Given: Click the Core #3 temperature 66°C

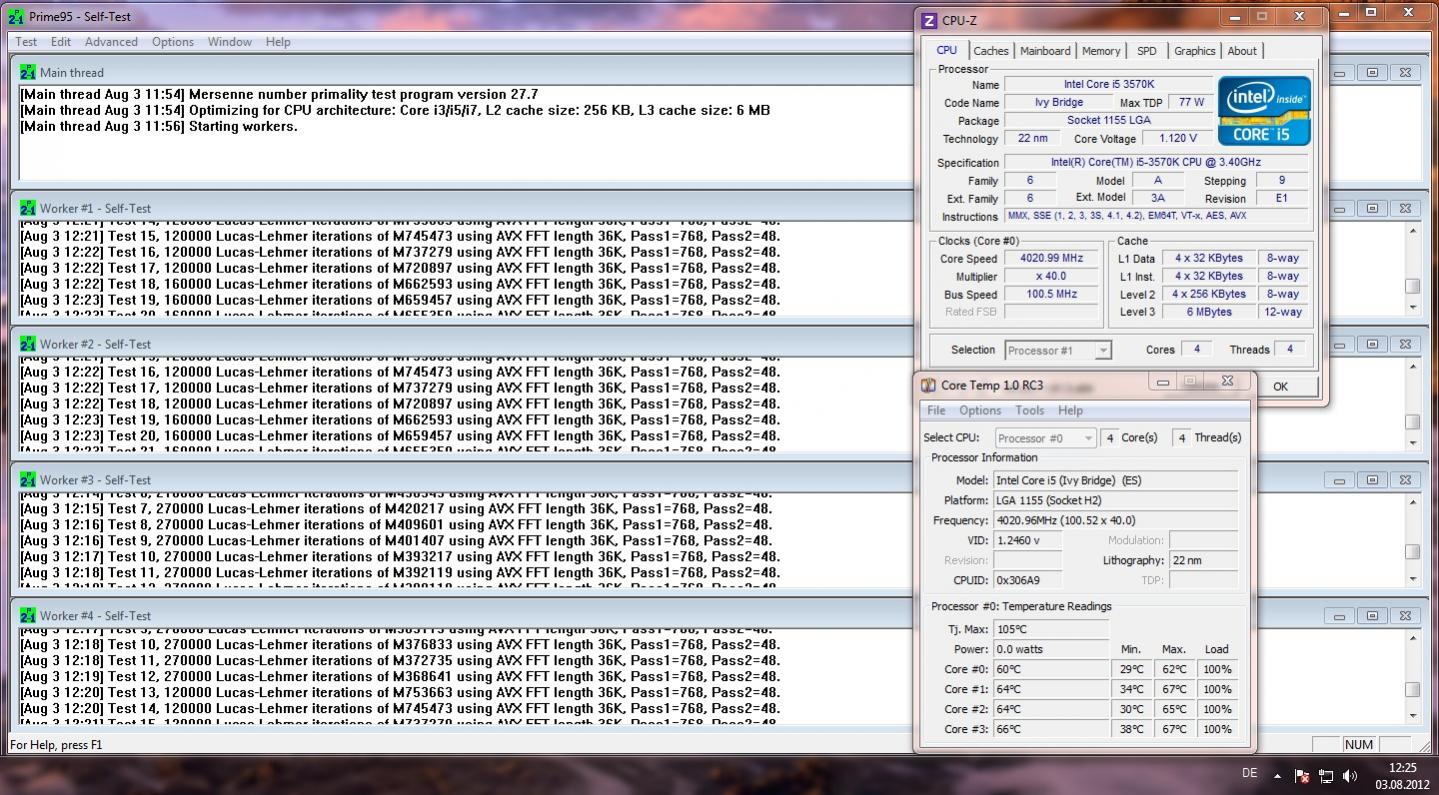Looking at the screenshot, I should click(x=1051, y=729).
